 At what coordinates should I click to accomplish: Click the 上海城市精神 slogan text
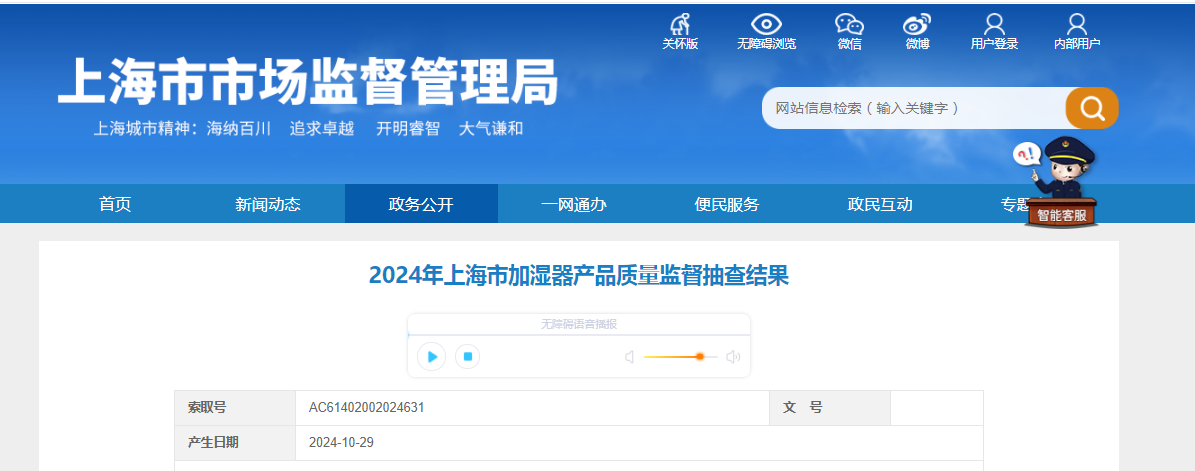click(308, 129)
